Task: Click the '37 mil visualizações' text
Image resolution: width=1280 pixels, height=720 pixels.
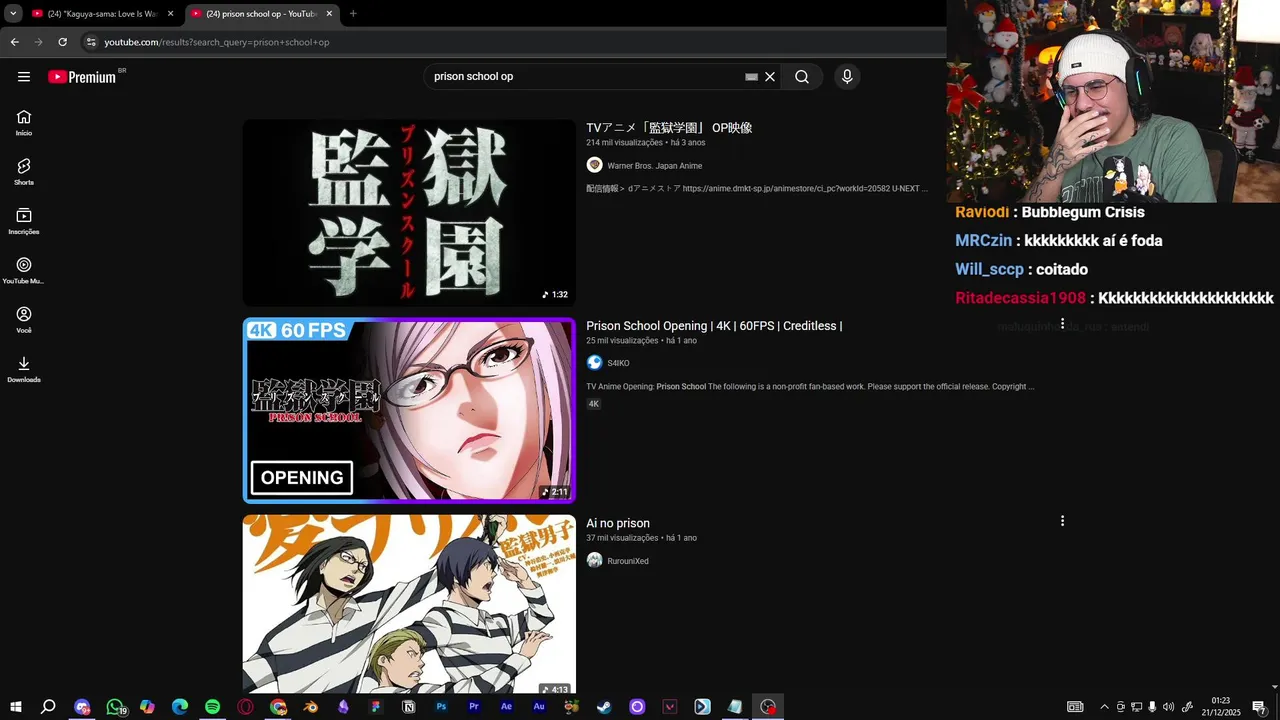Action: pos(622,538)
